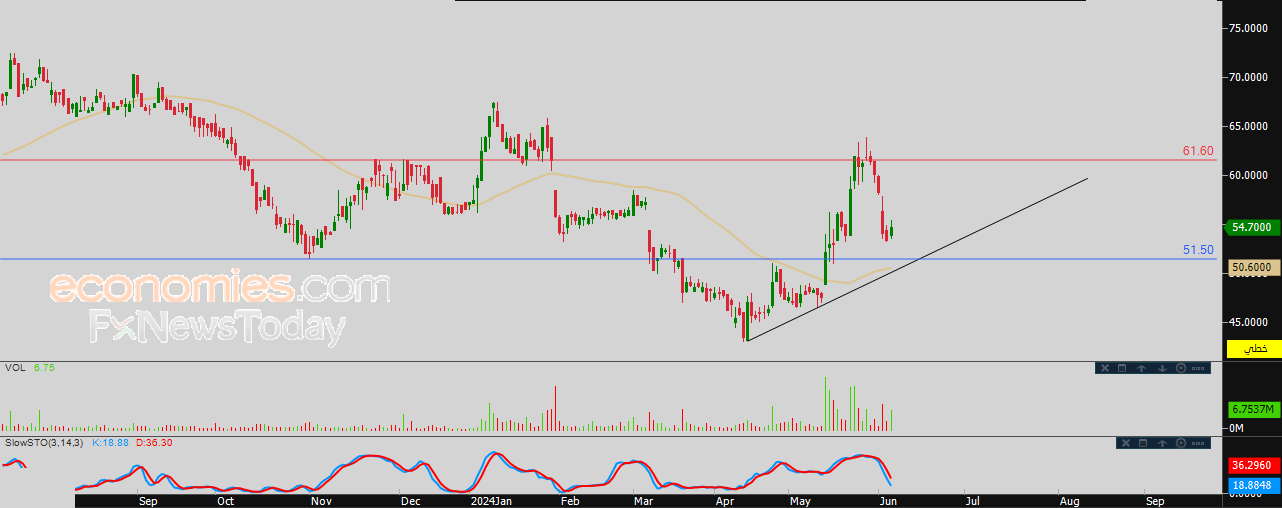Move the VOL panel up
Image resolution: width=1282 pixels, height=508 pixels.
(x=1141, y=368)
